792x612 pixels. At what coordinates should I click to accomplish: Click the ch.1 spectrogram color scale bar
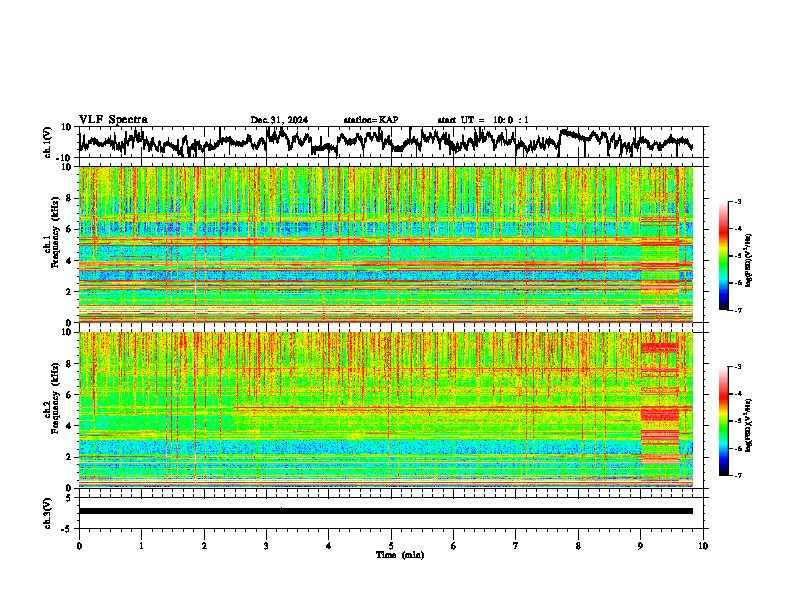(x=723, y=256)
